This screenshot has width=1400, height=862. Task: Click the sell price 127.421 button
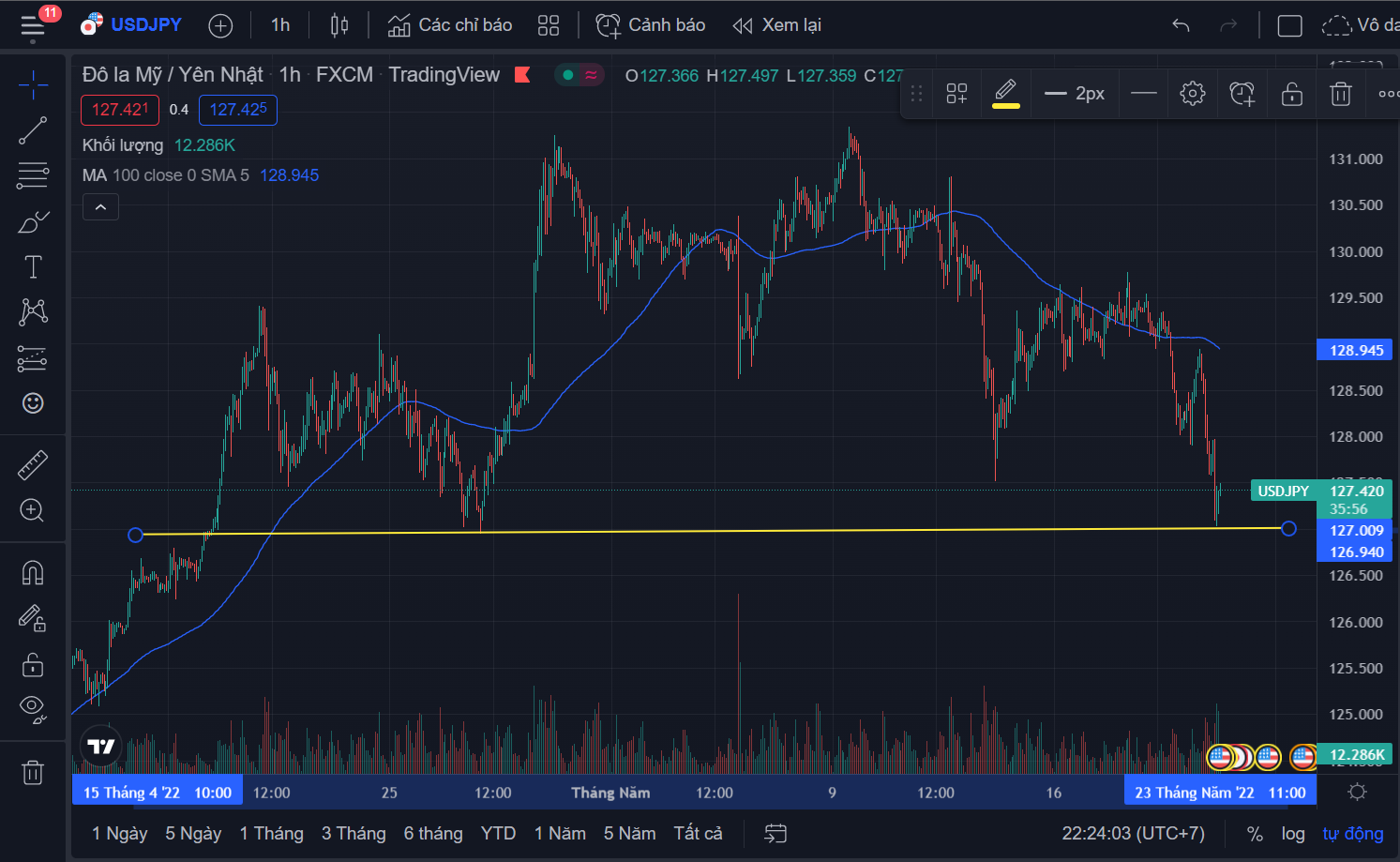[120, 110]
